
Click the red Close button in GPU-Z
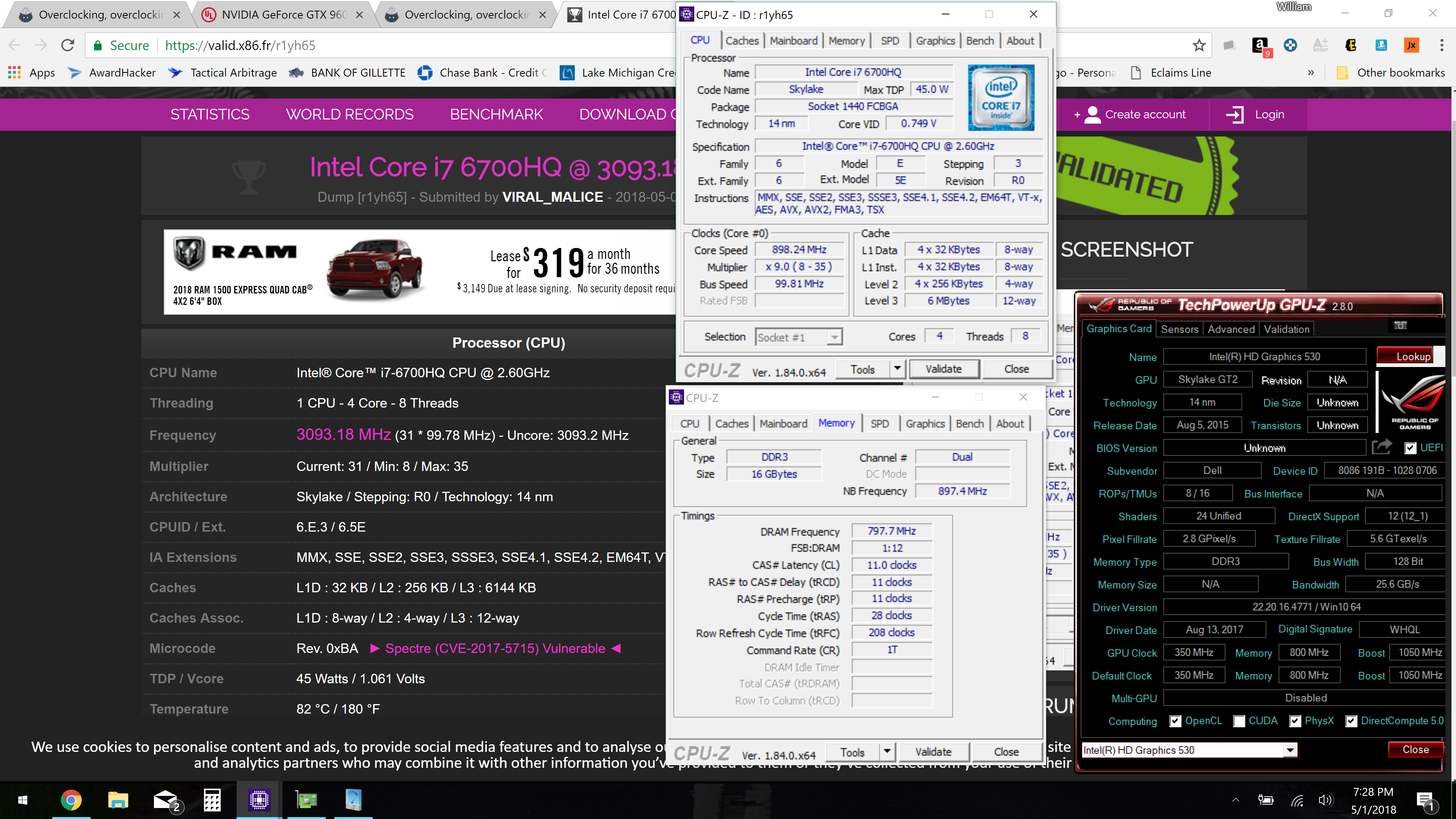click(x=1415, y=750)
